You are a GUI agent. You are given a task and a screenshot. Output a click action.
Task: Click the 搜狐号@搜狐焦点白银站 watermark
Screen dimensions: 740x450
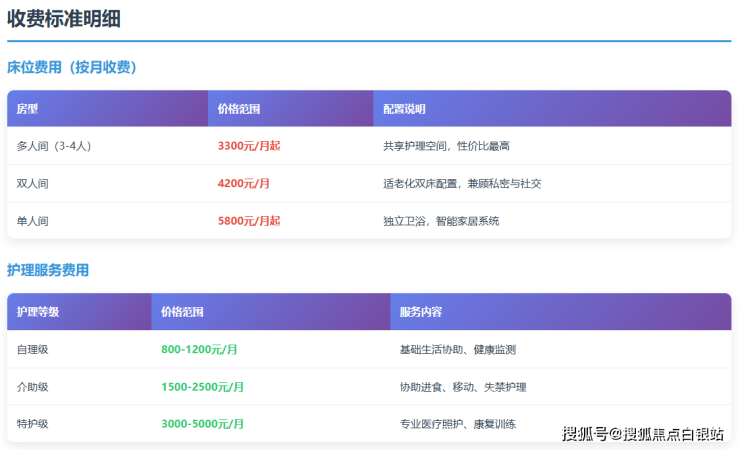643,434
